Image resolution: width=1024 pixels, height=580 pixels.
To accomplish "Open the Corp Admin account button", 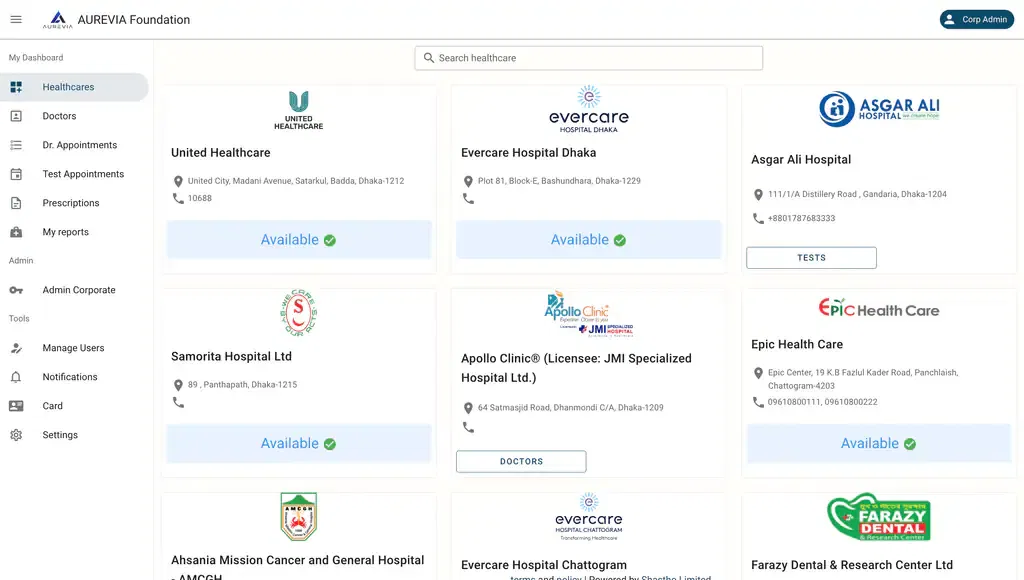I will tap(976, 20).
